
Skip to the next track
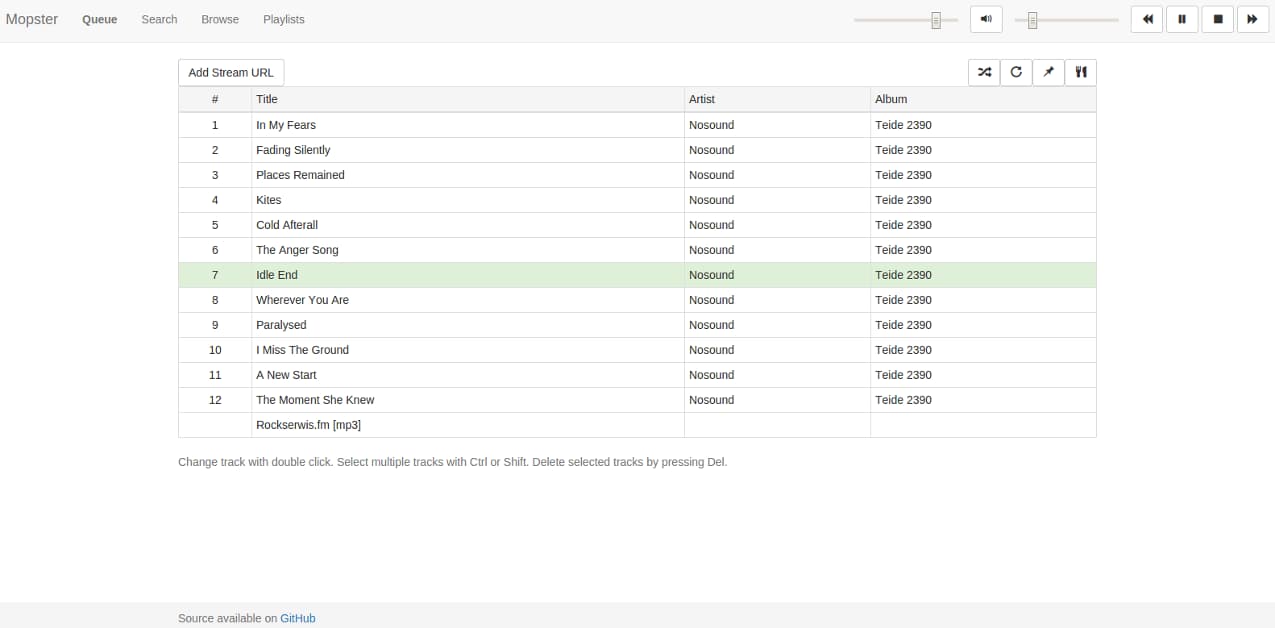point(1252,19)
